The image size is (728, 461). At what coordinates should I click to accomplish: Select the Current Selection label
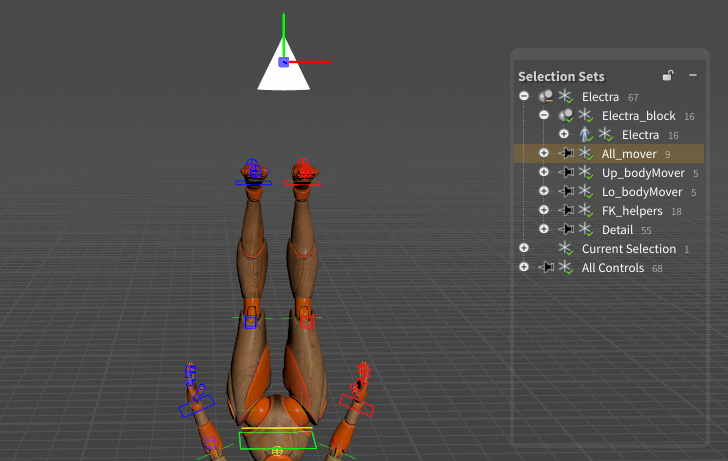click(x=629, y=249)
